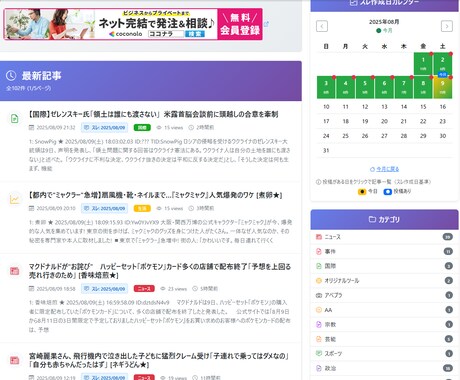
Task: Click the 無料会員登録 banner button
Action: click(240, 24)
